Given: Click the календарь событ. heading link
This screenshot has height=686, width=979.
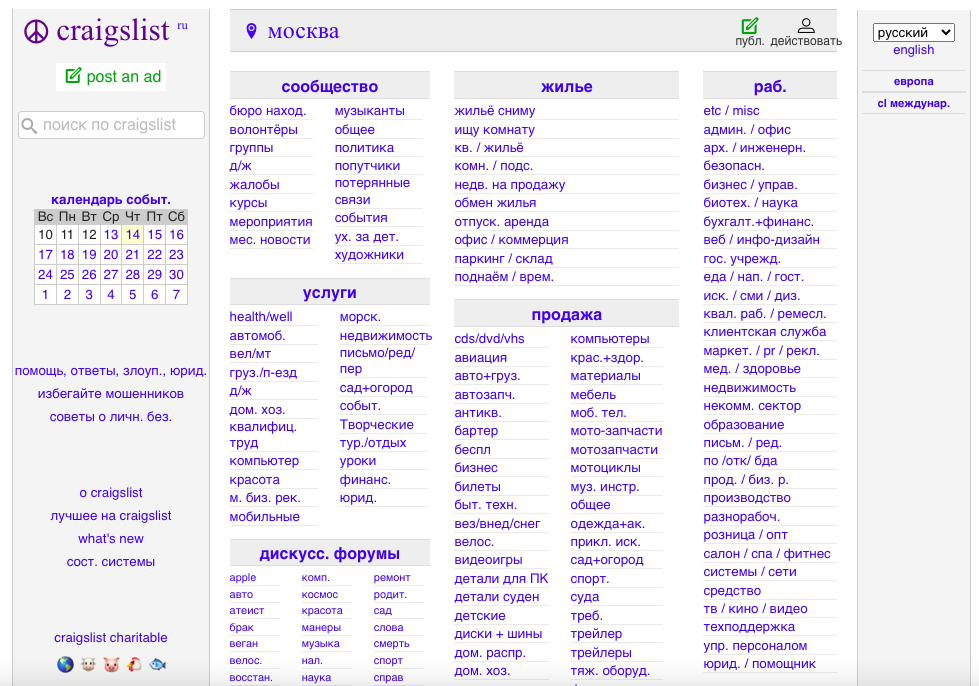Looking at the screenshot, I should tap(111, 200).
